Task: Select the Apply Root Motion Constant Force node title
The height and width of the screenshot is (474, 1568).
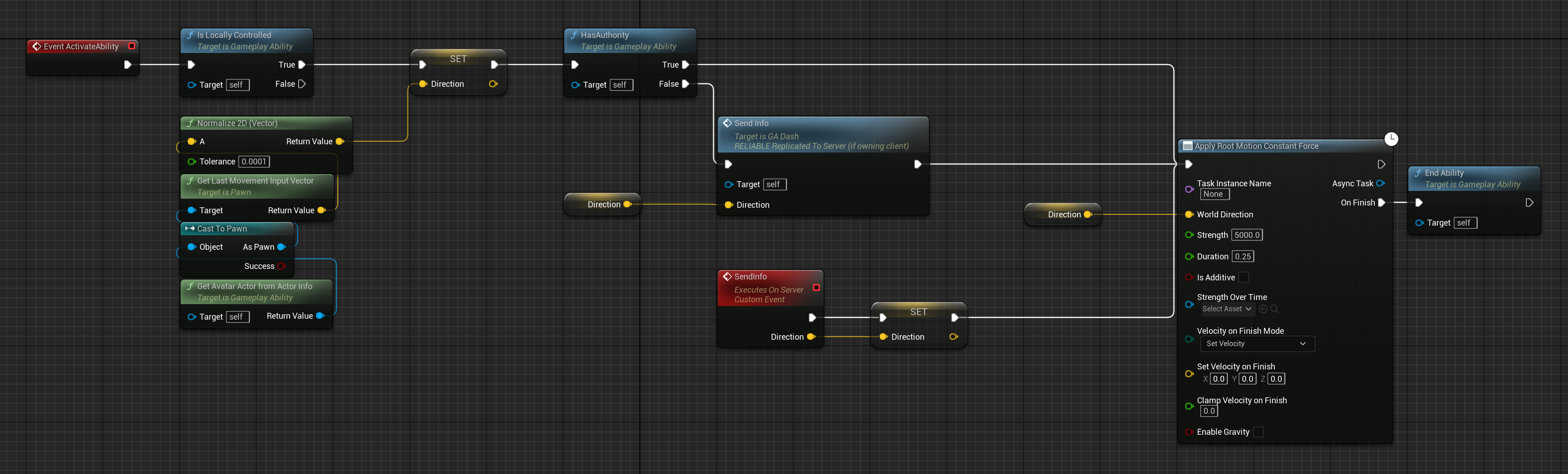Action: (x=1257, y=146)
